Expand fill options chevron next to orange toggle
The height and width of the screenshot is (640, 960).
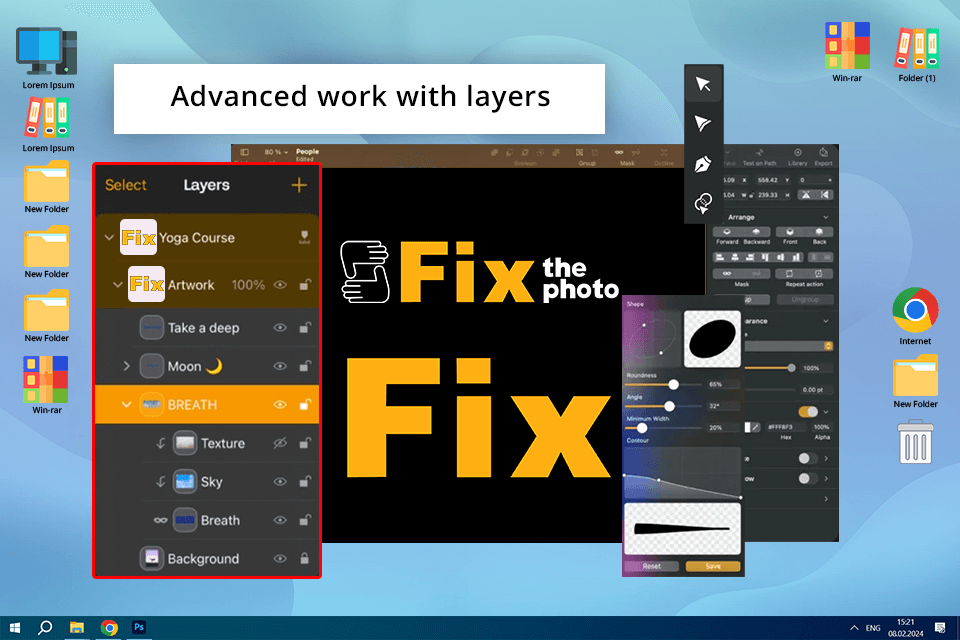click(x=826, y=412)
